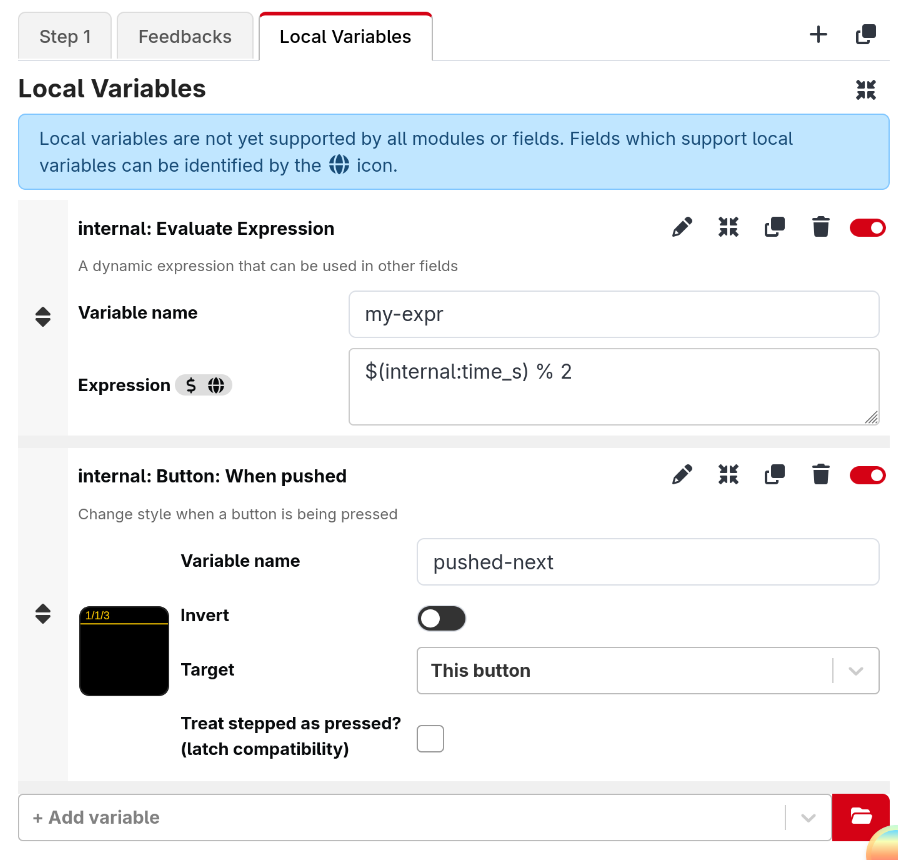Switch to the Feedbacks tab
The height and width of the screenshot is (860, 898).
click(184, 36)
